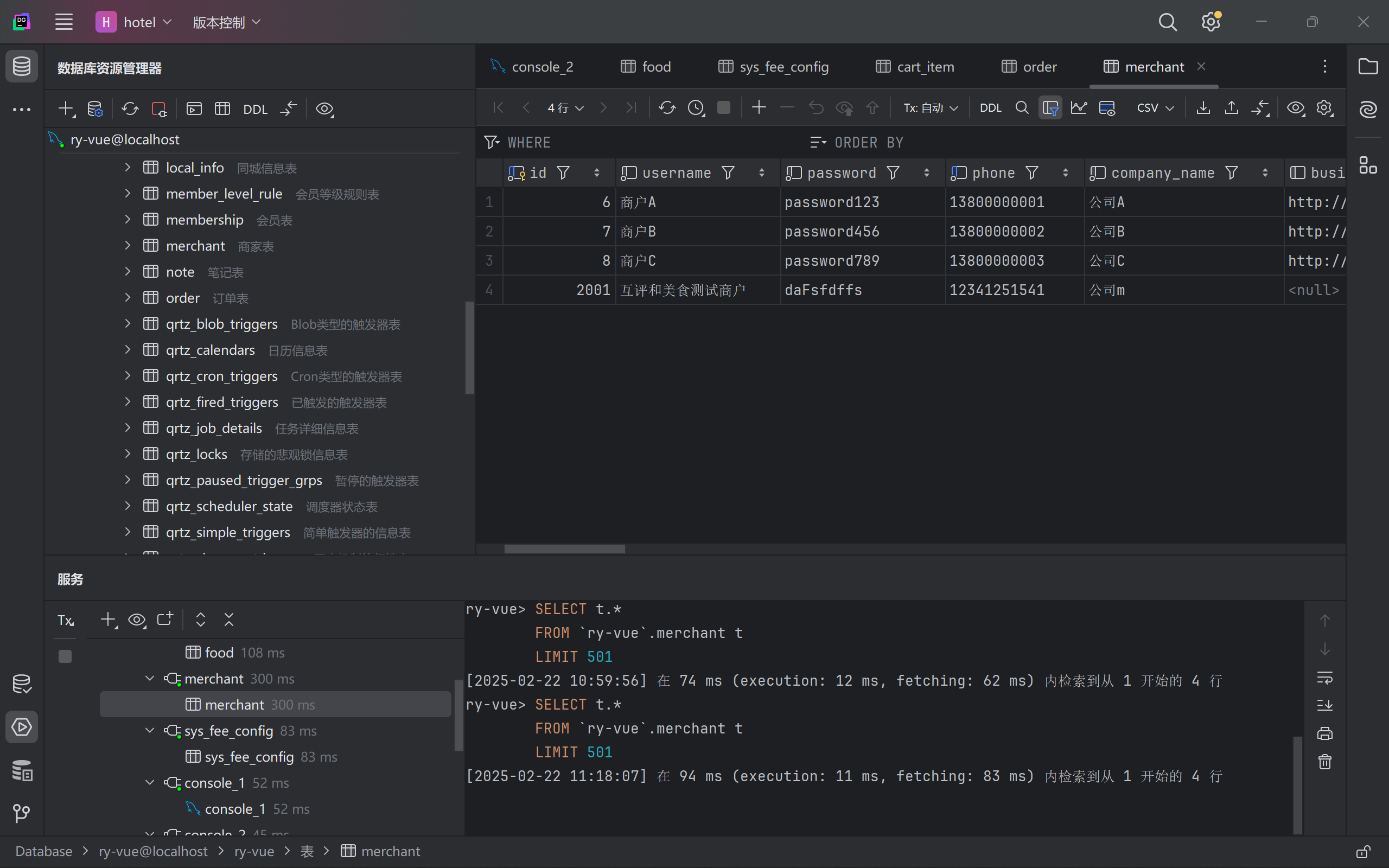Toggle the view options eye in database explorer
1389x868 pixels.
click(x=324, y=109)
